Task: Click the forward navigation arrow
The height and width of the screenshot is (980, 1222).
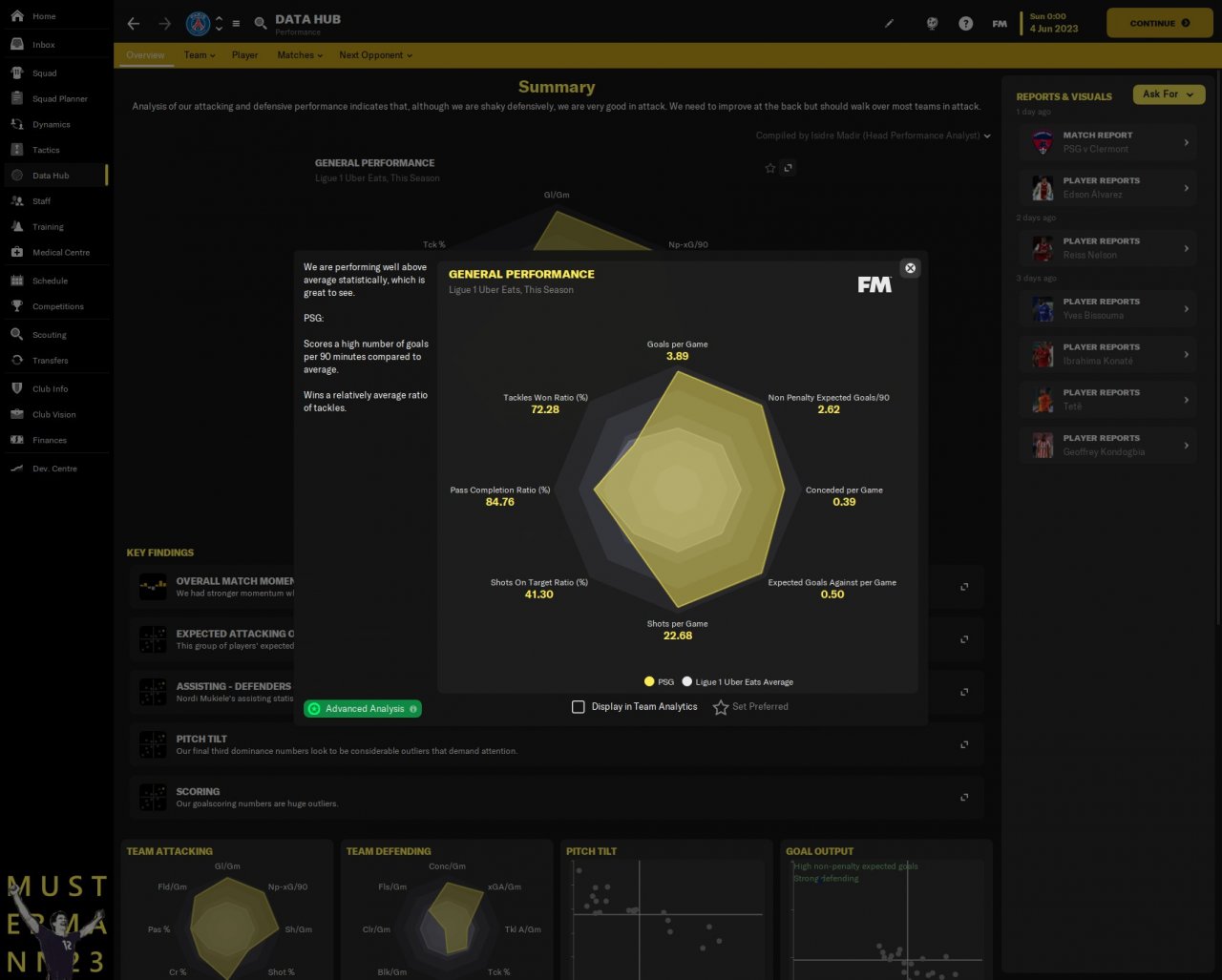Action: (165, 24)
